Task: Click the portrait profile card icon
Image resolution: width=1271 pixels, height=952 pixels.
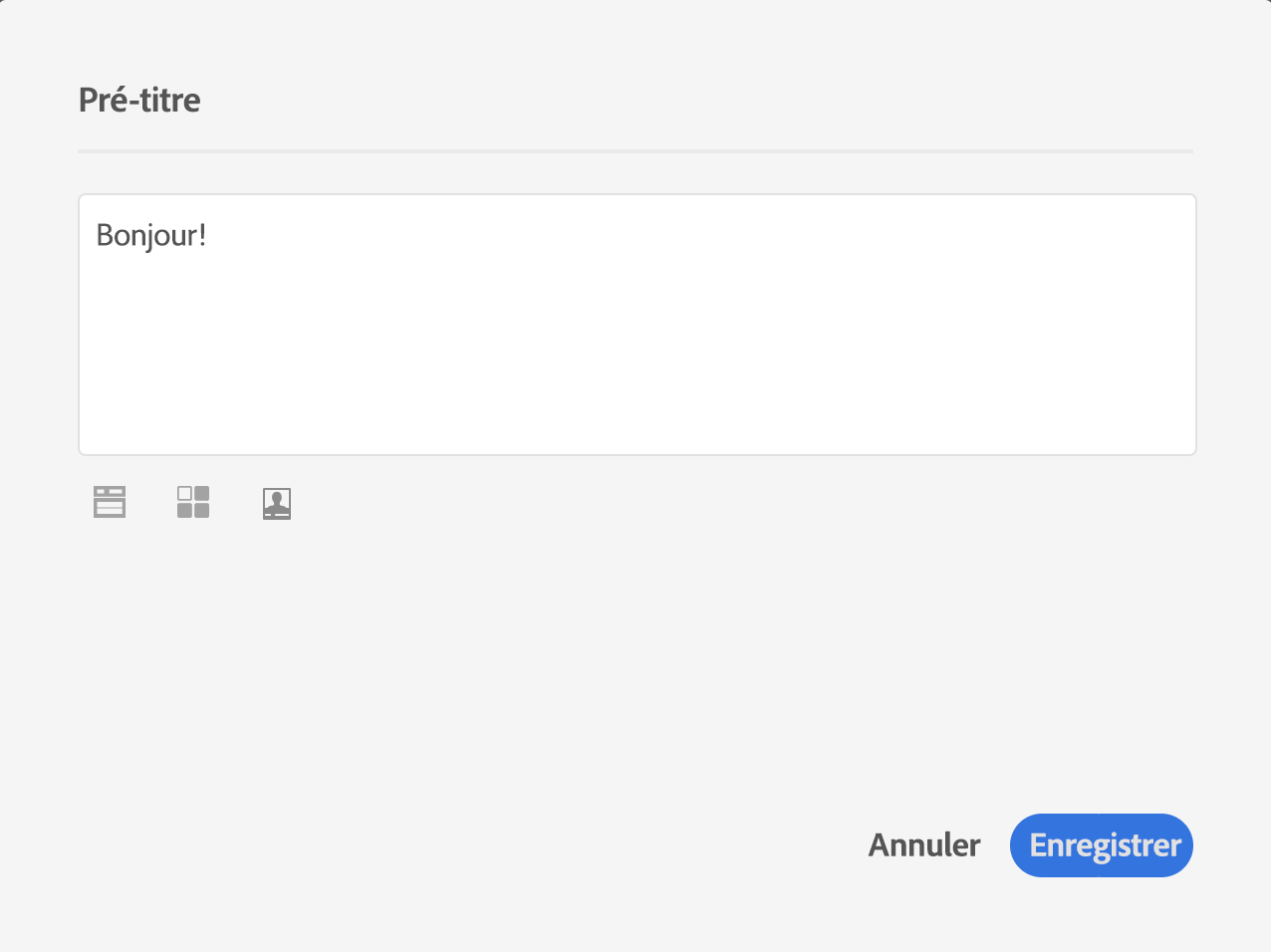Action: click(277, 504)
